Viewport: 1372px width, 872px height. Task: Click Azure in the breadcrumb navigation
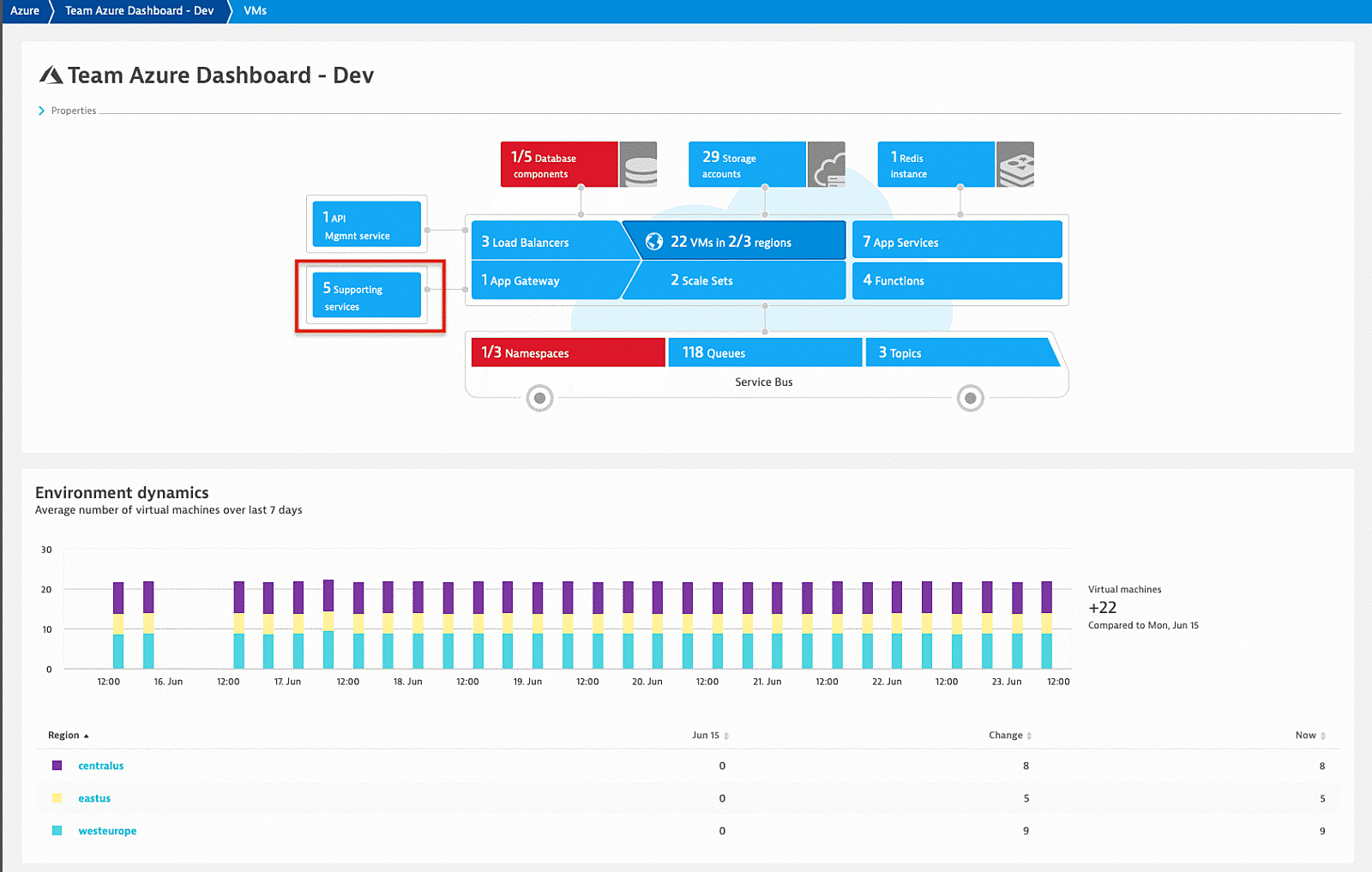pyautogui.click(x=24, y=10)
